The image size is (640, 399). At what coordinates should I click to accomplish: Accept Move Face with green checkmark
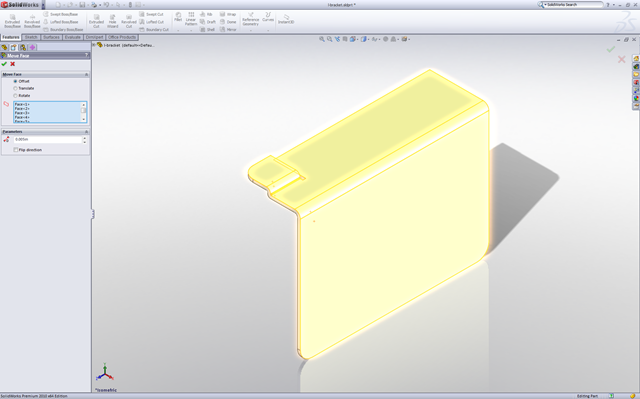4,64
